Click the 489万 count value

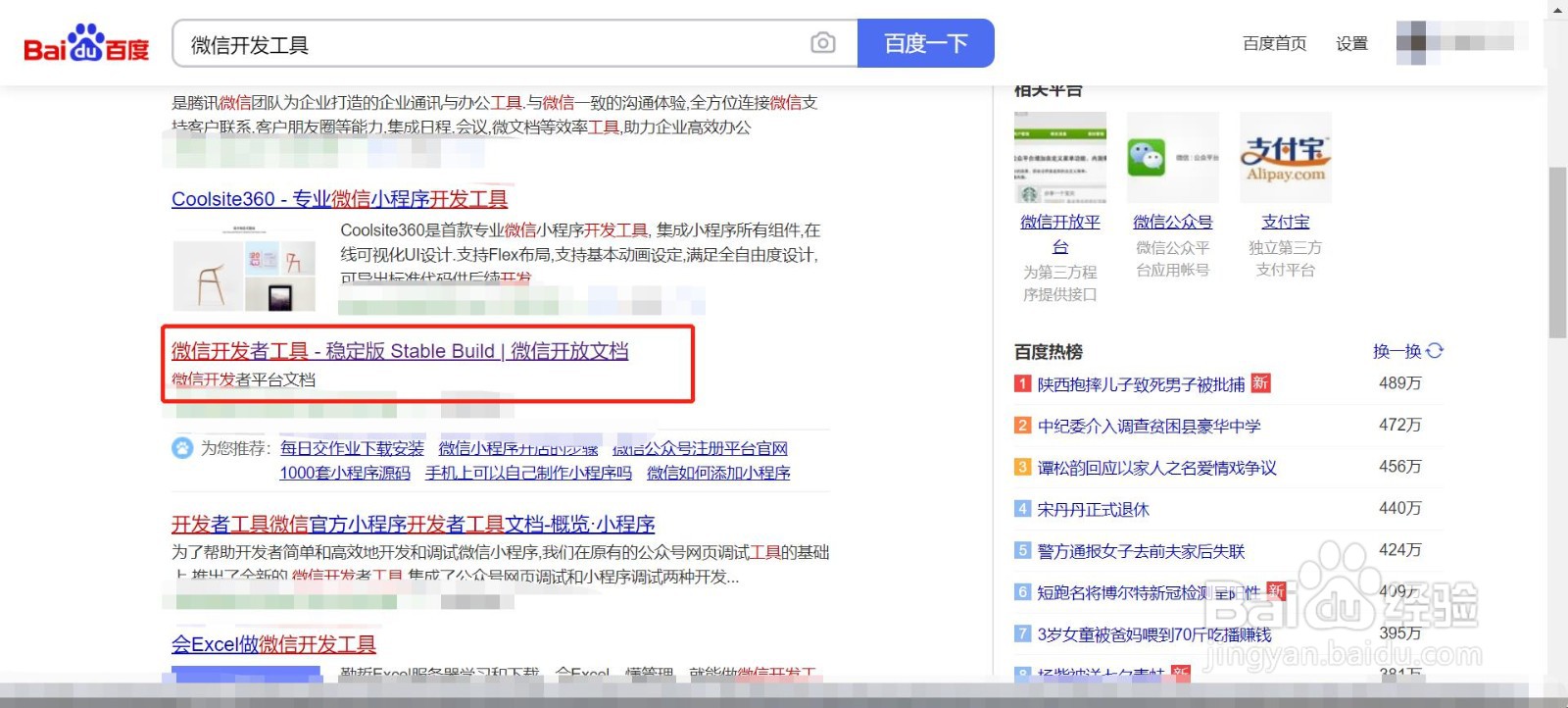(x=1399, y=383)
